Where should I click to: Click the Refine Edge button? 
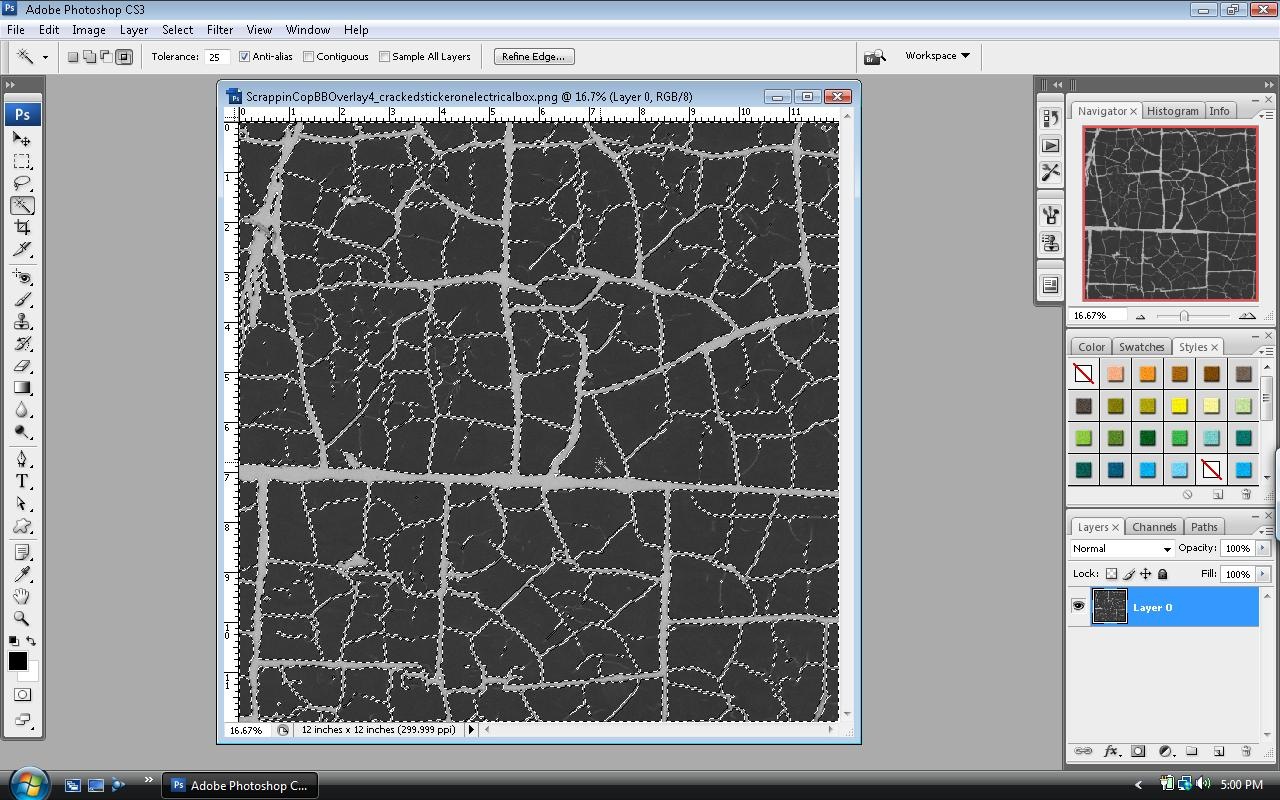[x=533, y=57]
